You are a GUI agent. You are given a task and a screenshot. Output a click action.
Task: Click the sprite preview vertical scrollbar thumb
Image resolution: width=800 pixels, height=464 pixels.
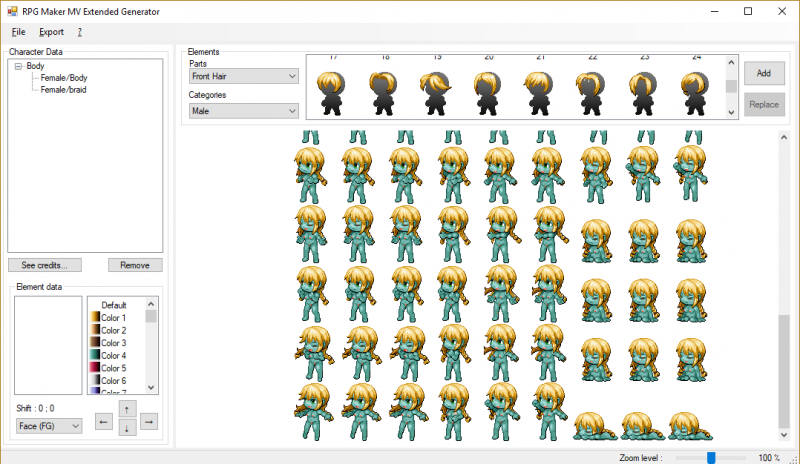pos(784,372)
